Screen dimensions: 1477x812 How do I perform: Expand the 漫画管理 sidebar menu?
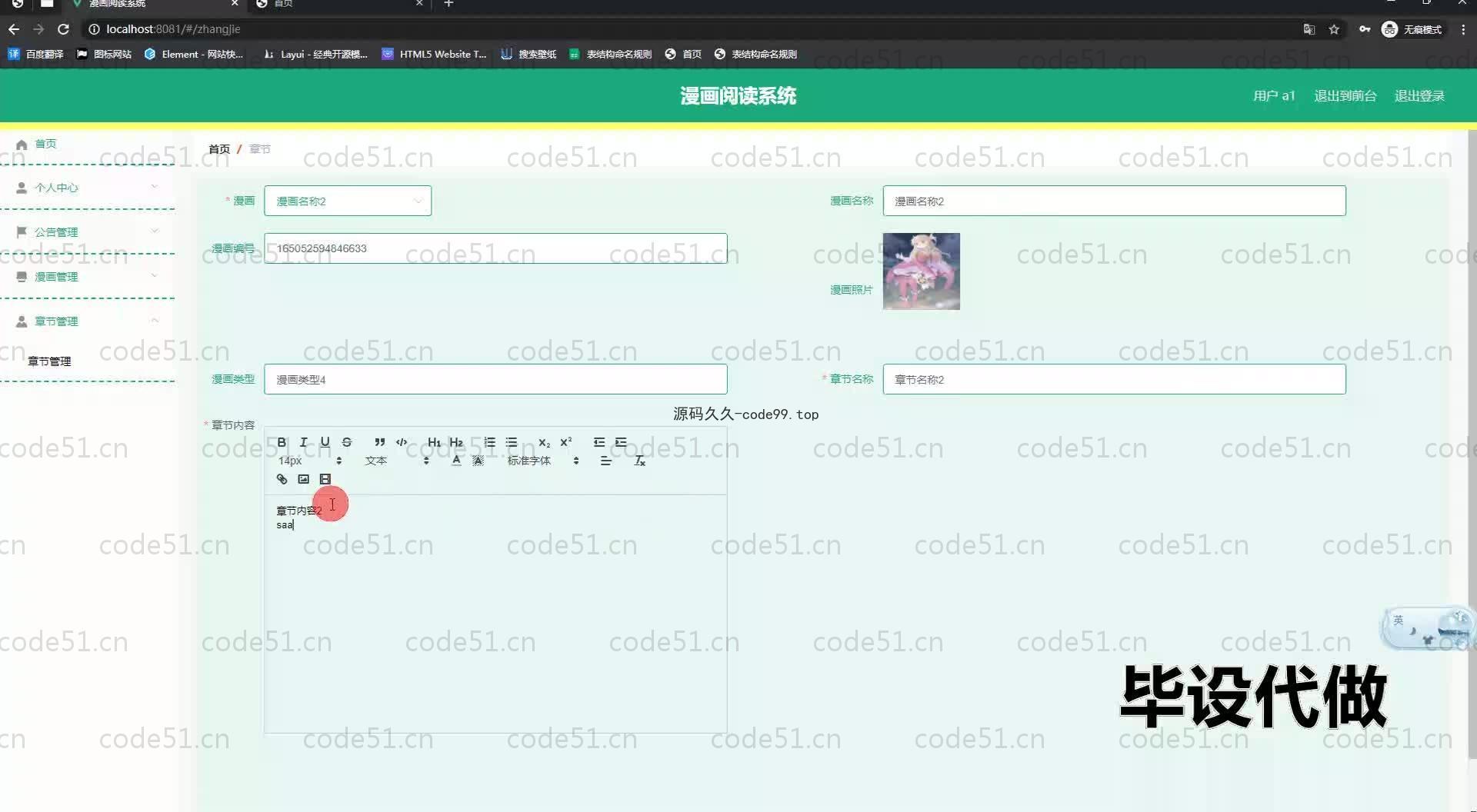click(87, 276)
